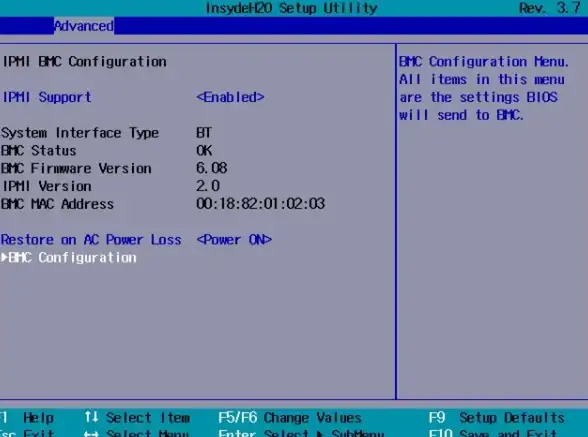Click the BT interface type value
This screenshot has width=588, height=437.
point(204,133)
